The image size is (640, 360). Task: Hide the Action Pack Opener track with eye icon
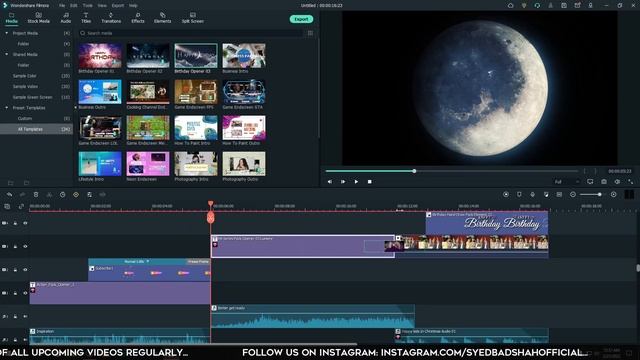(25, 293)
